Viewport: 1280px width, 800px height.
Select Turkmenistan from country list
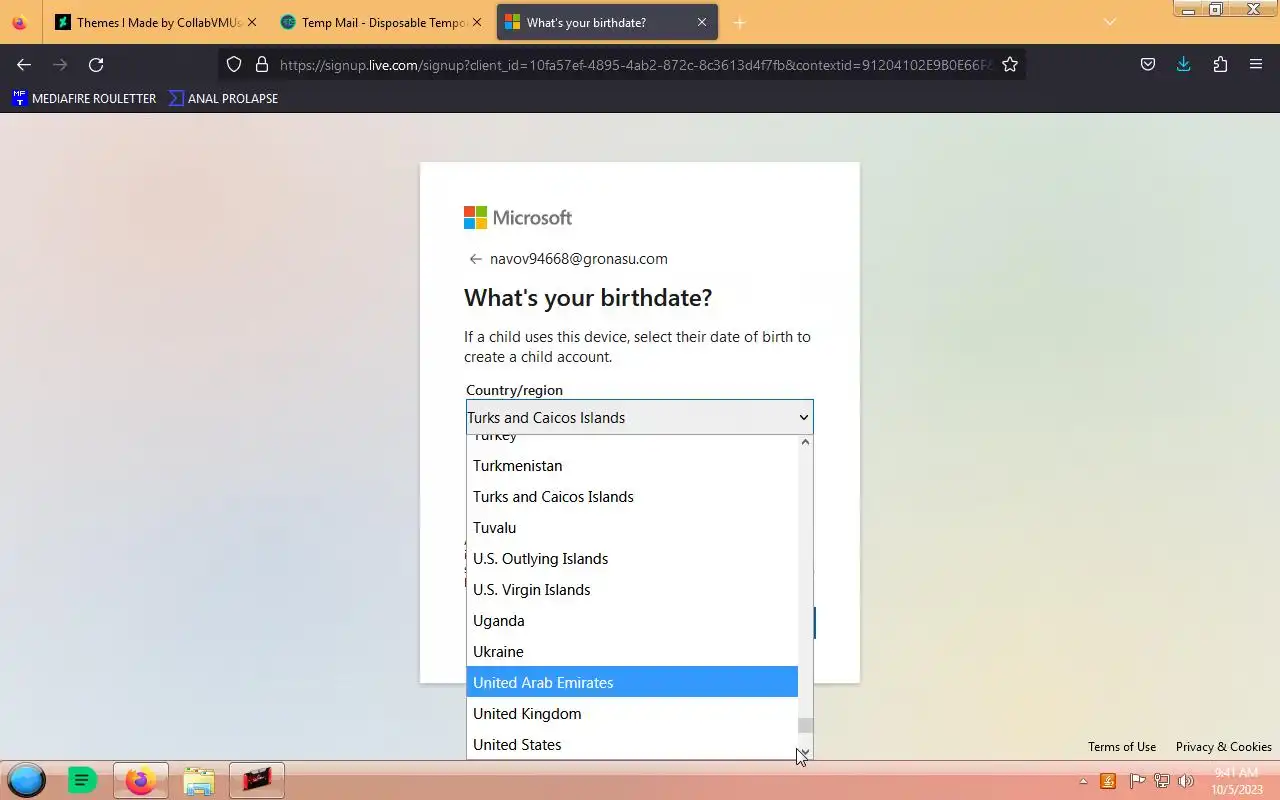pos(632,466)
